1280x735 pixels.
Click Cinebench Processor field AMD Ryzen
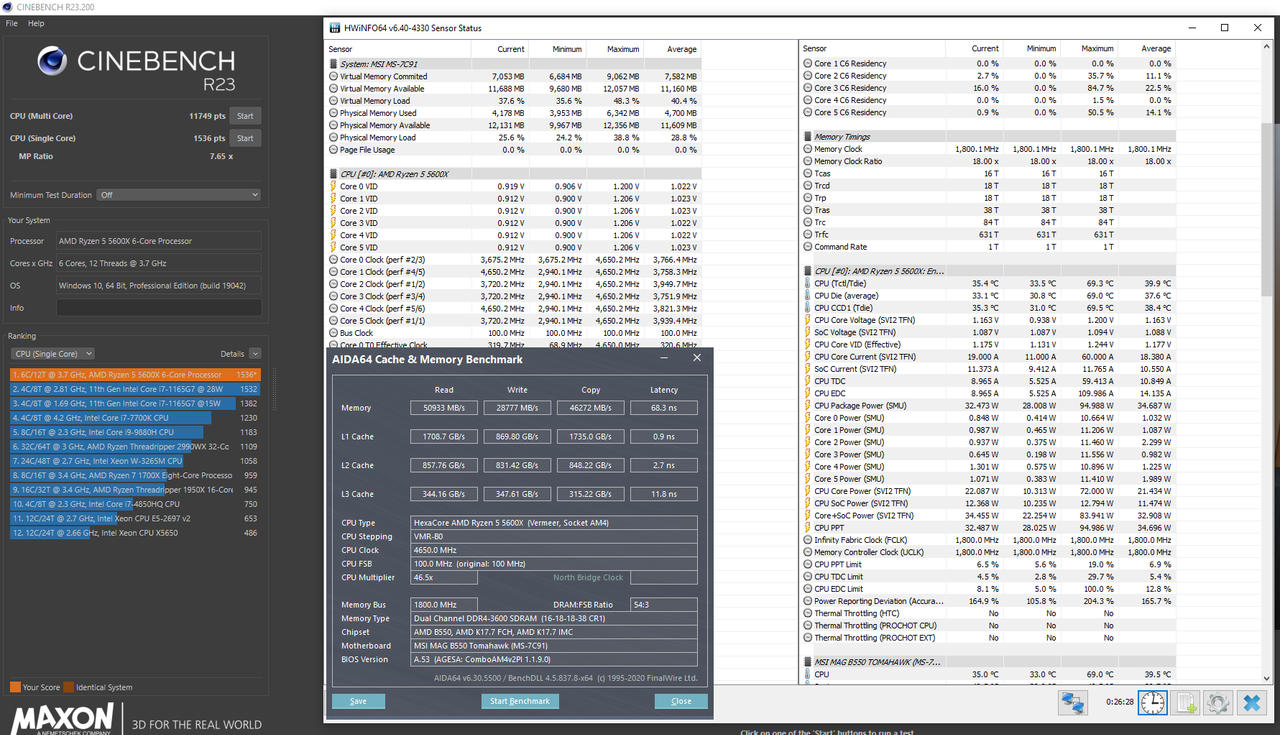159,241
